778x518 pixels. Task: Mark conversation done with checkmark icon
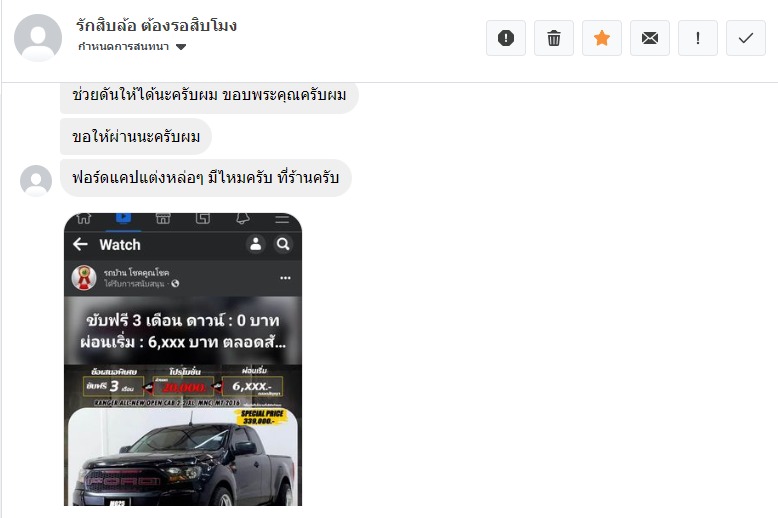pos(746,38)
